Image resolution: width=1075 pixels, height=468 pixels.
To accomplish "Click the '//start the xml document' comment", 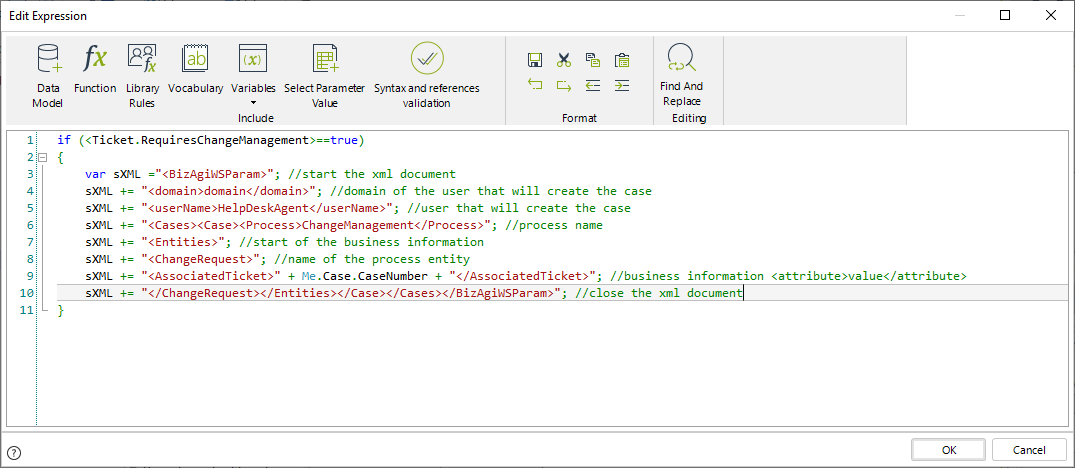I will pyautogui.click(x=372, y=174).
